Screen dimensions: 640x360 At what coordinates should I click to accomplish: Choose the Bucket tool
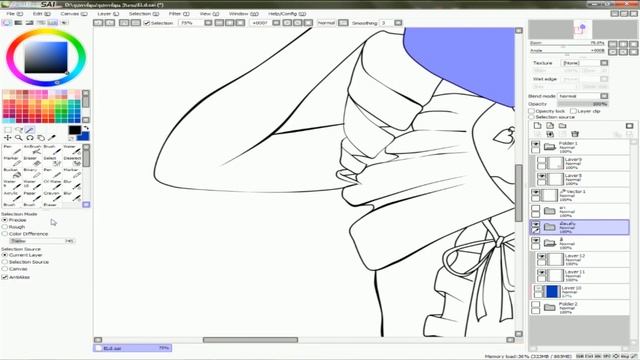12,173
